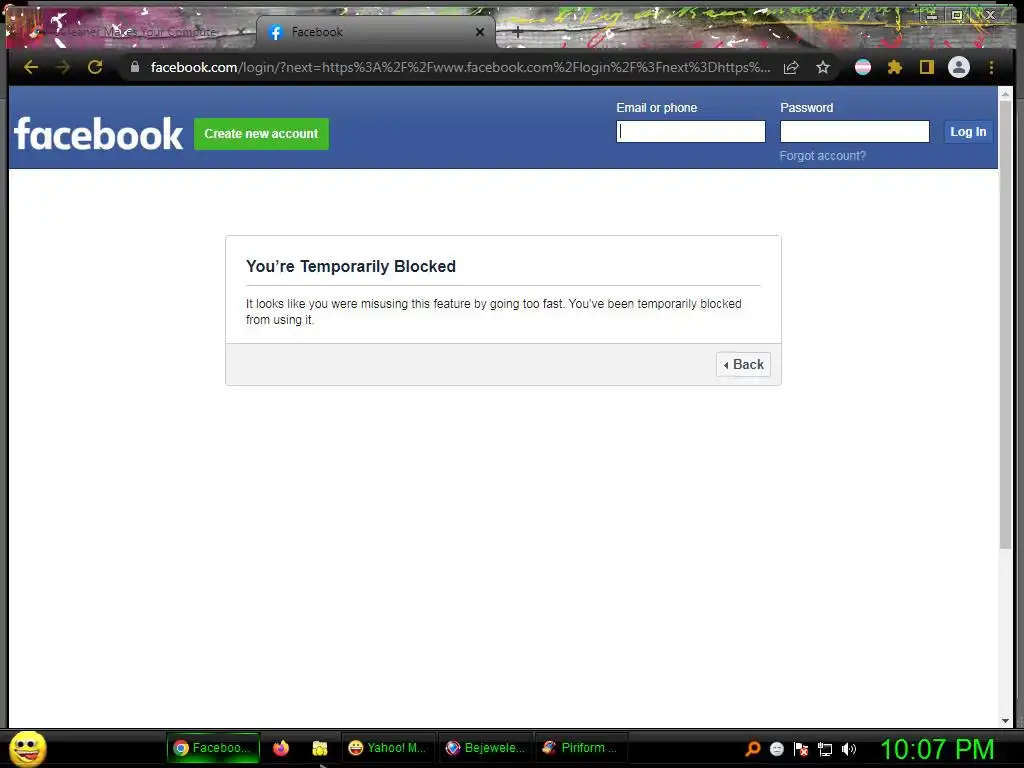Image resolution: width=1024 pixels, height=768 pixels.
Task: Click the Log In button
Action: tap(968, 132)
